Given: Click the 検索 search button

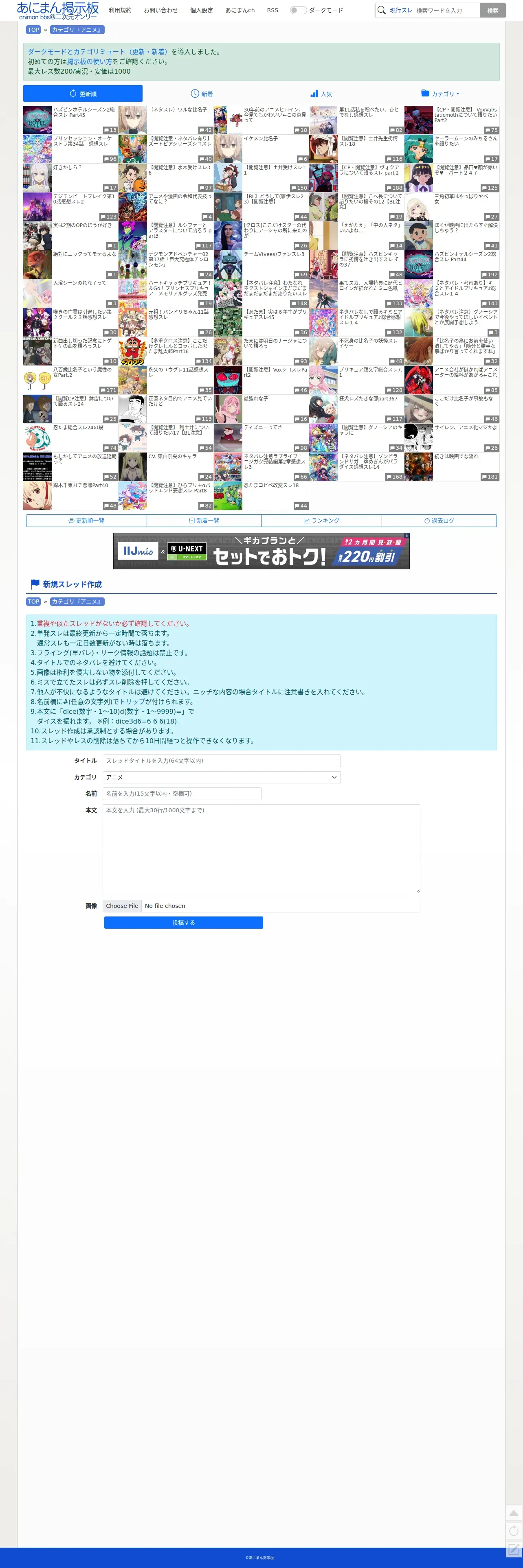Looking at the screenshot, I should click(x=492, y=10).
